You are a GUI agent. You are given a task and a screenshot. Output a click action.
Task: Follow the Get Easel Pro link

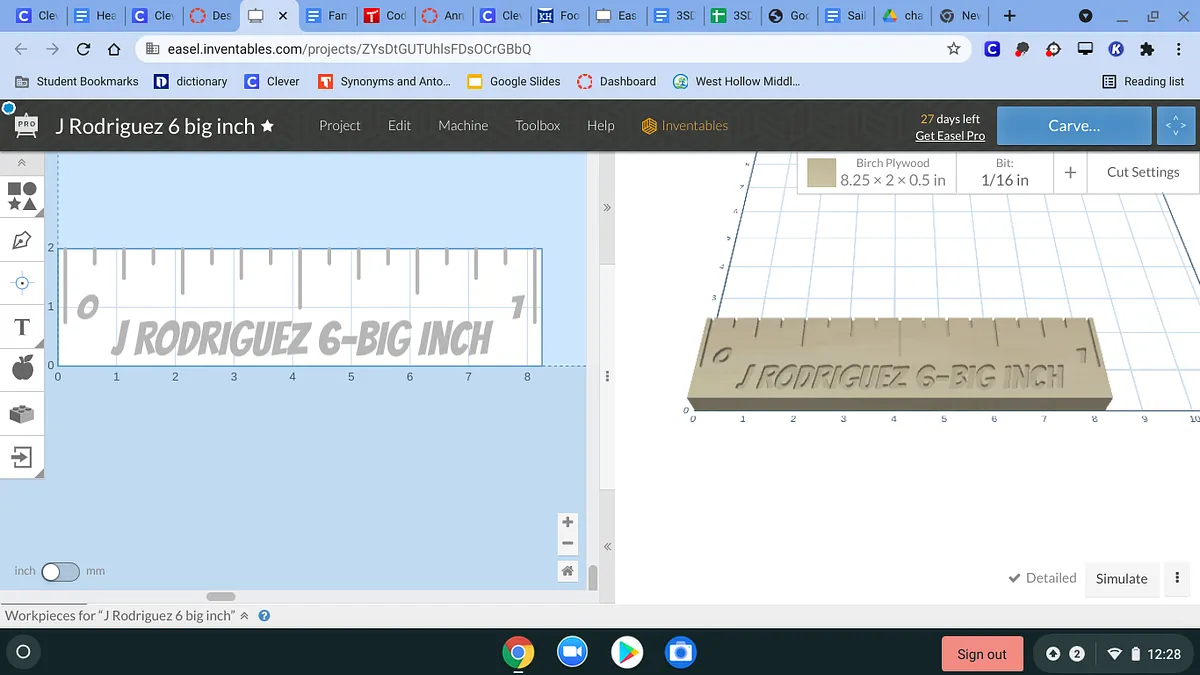(x=949, y=136)
